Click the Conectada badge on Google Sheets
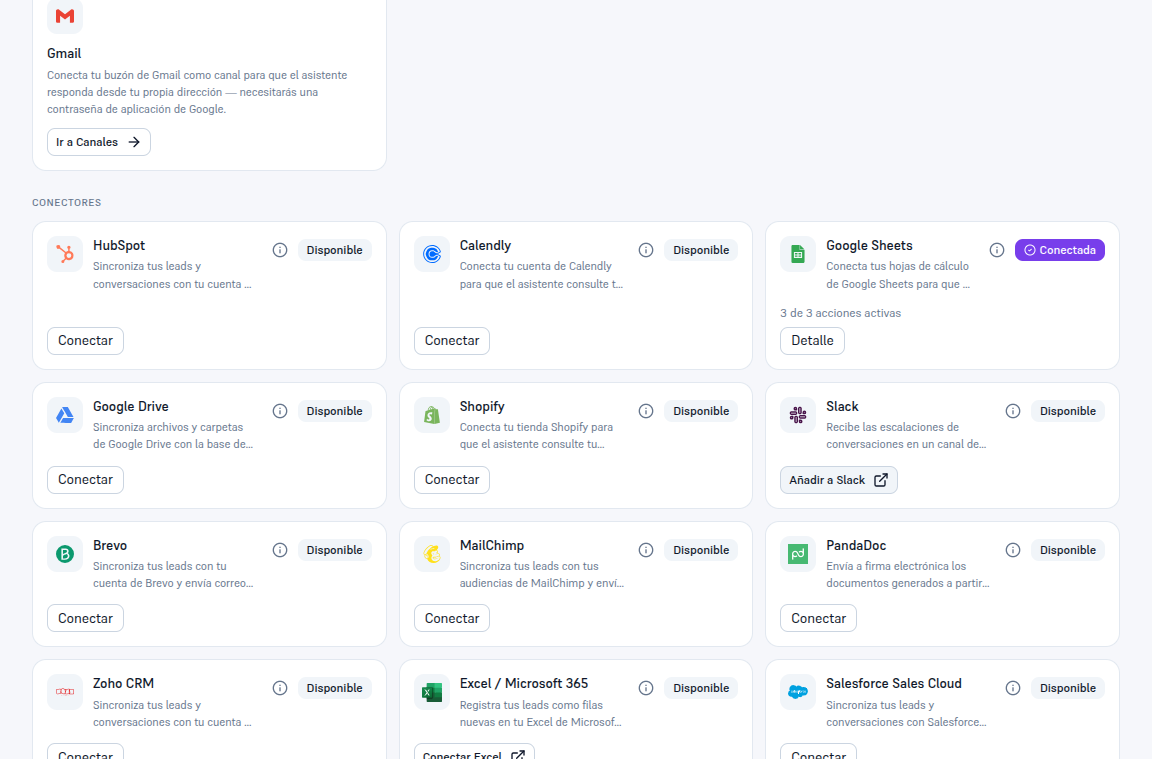The image size is (1152, 759). (1059, 250)
